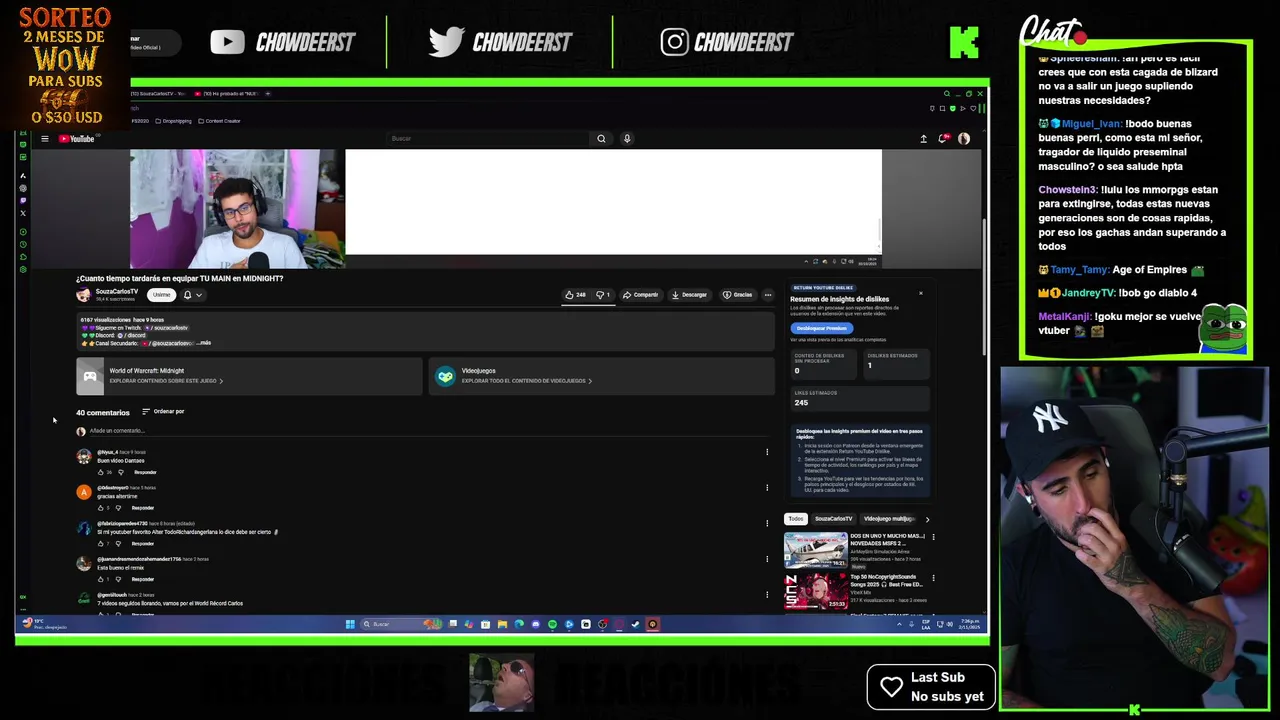Select the Todos filter chip
1280x720 pixels.
click(795, 519)
